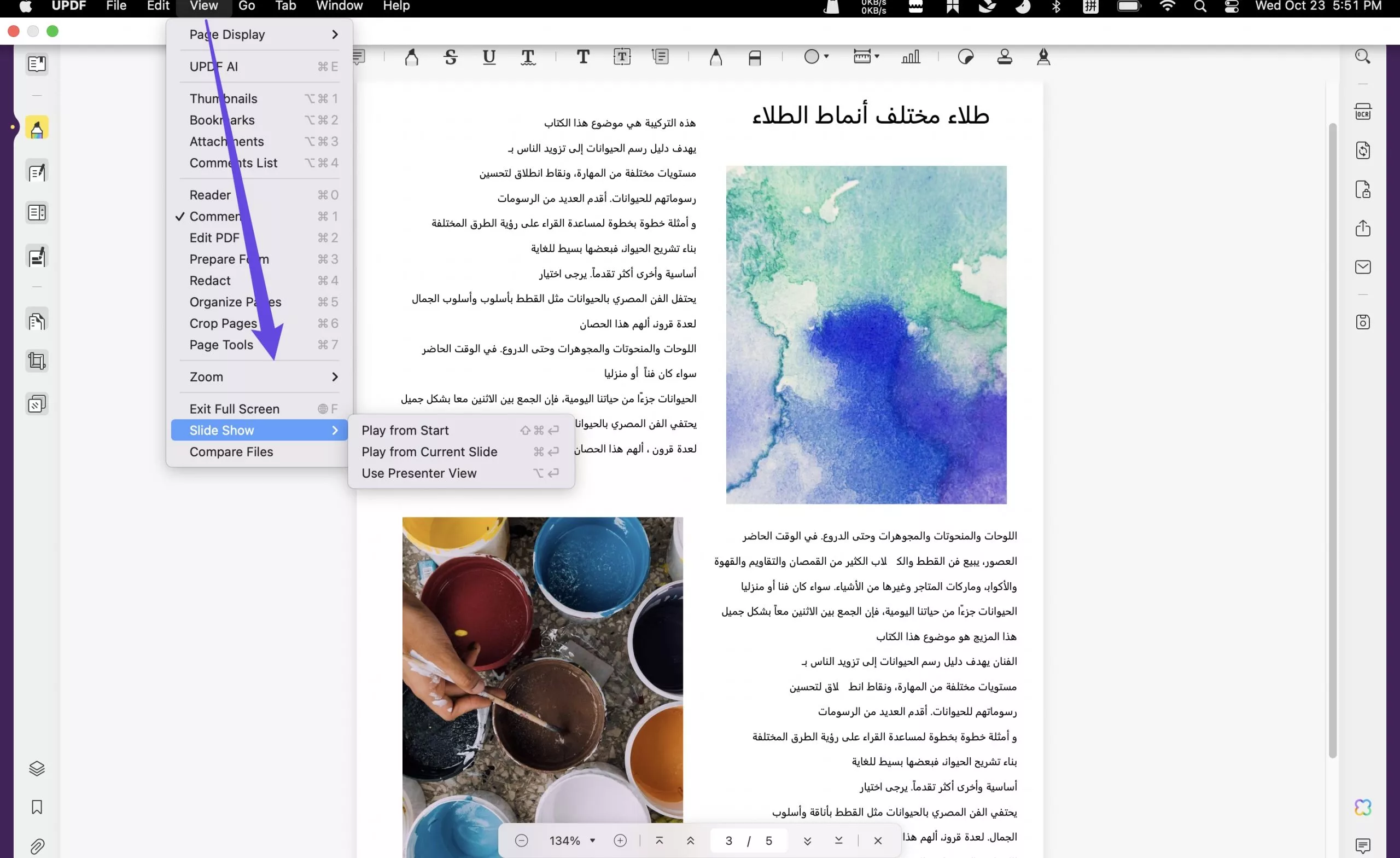Open search from the right sidebar
The height and width of the screenshot is (858, 1400).
pyautogui.click(x=1362, y=56)
